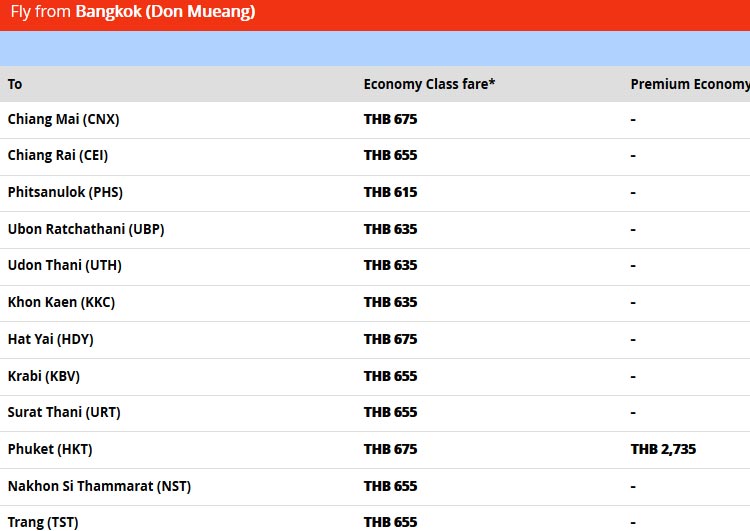The height and width of the screenshot is (531, 750).
Task: Click the Fly from Bangkok (Don Mueang) heading
Action: [x=132, y=12]
